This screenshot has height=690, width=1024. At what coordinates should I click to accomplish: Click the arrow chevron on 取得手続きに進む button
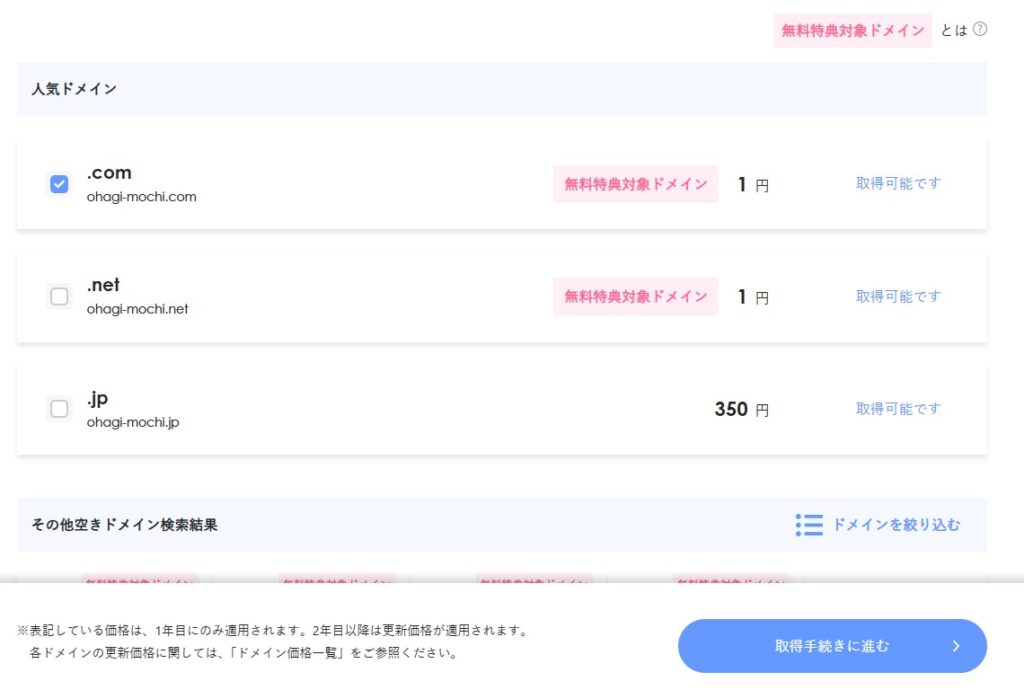point(955,646)
